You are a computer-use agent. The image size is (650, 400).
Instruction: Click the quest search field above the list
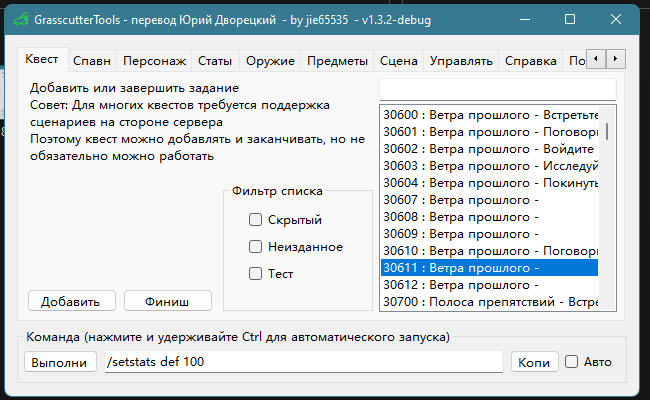click(x=497, y=90)
